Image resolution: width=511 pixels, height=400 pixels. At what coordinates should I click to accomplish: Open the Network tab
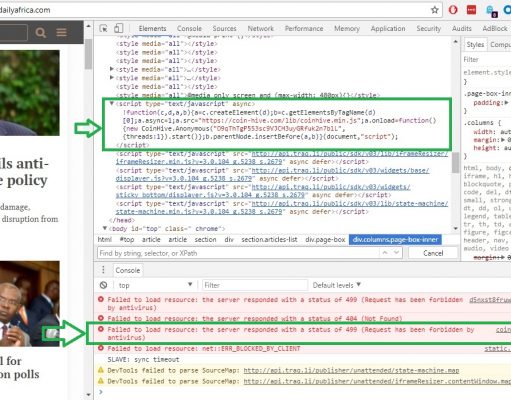tap(260, 29)
